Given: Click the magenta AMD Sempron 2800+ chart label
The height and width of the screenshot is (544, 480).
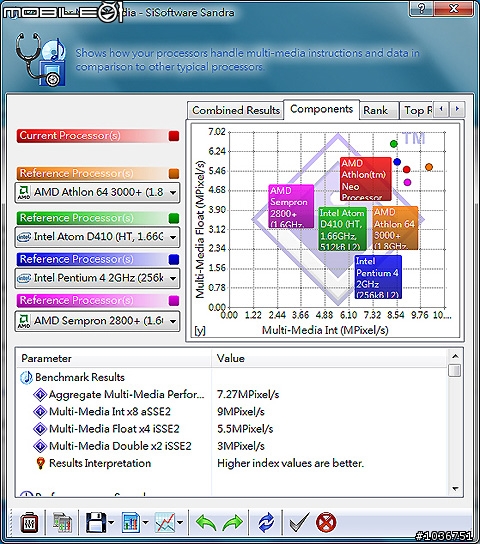Looking at the screenshot, I should click(291, 206).
